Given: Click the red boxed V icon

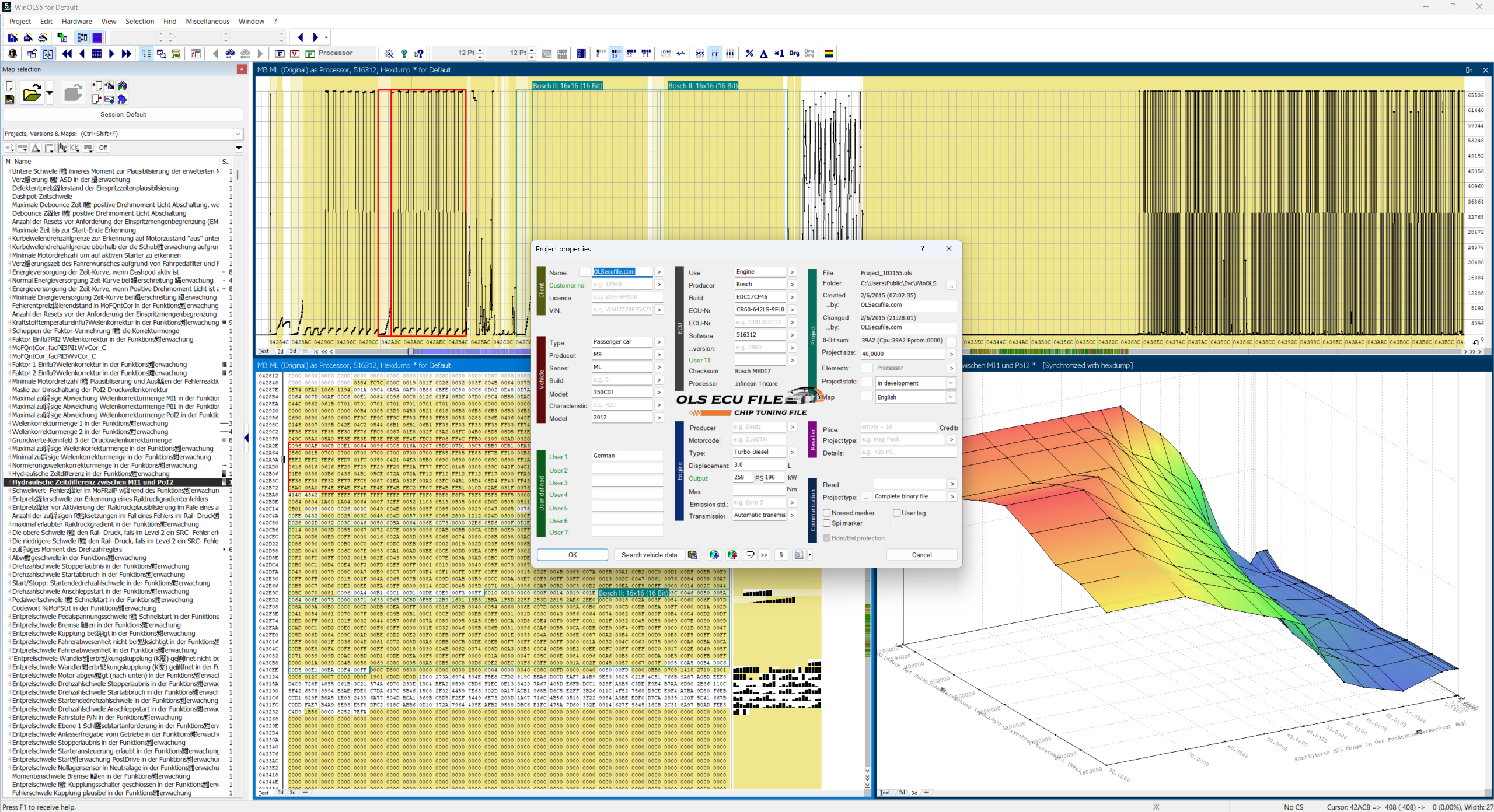Looking at the screenshot, I should [x=295, y=54].
